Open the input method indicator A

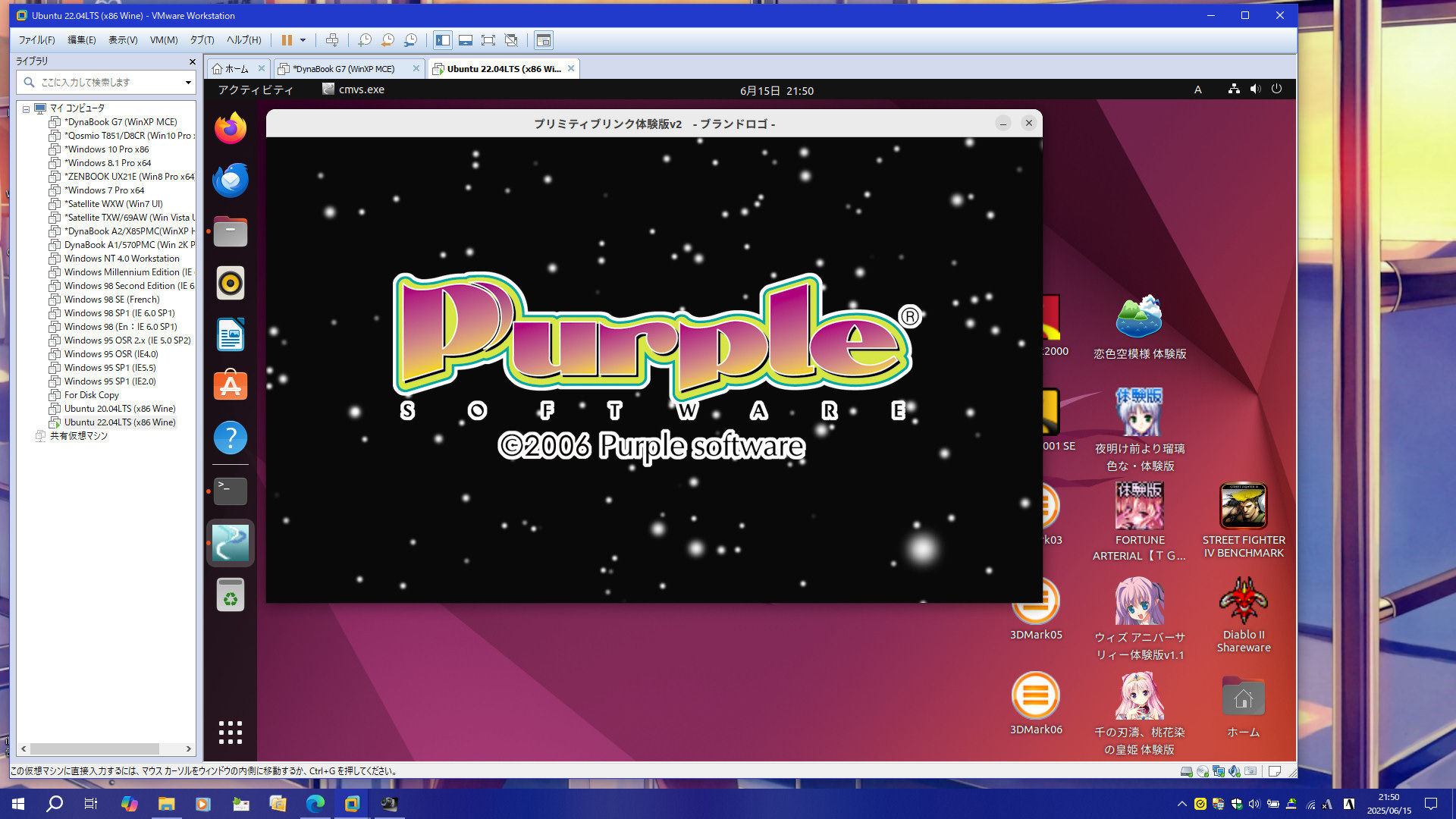click(1197, 89)
